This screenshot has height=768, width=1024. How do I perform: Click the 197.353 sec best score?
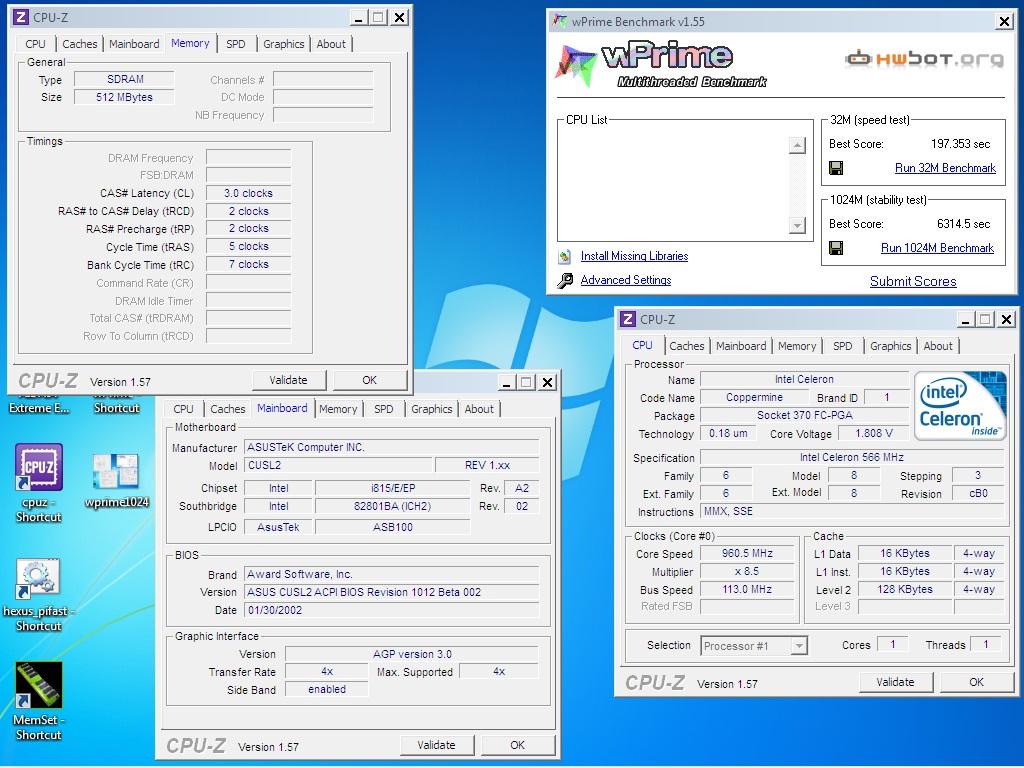(960, 144)
